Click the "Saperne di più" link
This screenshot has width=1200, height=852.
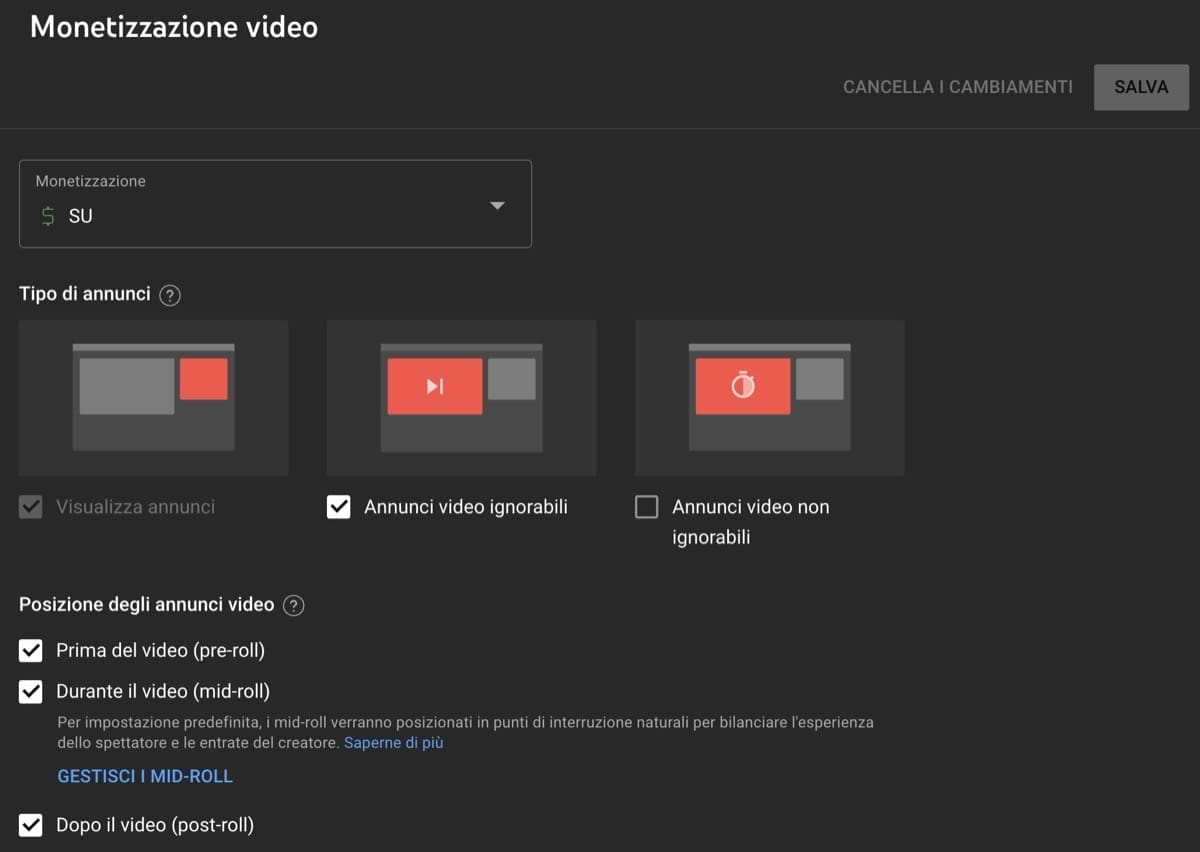click(393, 742)
